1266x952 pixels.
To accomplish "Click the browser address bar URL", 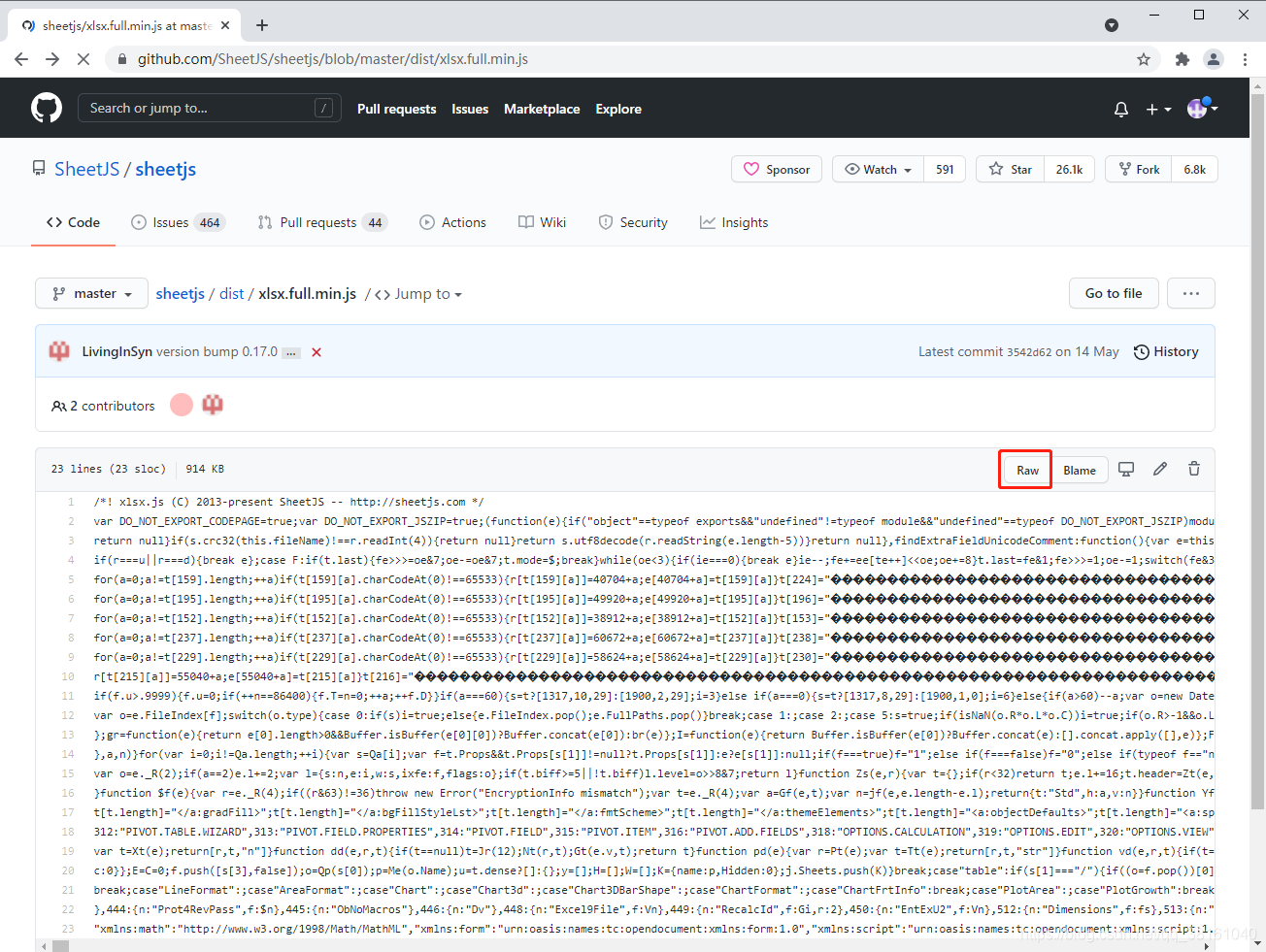I will tap(333, 59).
